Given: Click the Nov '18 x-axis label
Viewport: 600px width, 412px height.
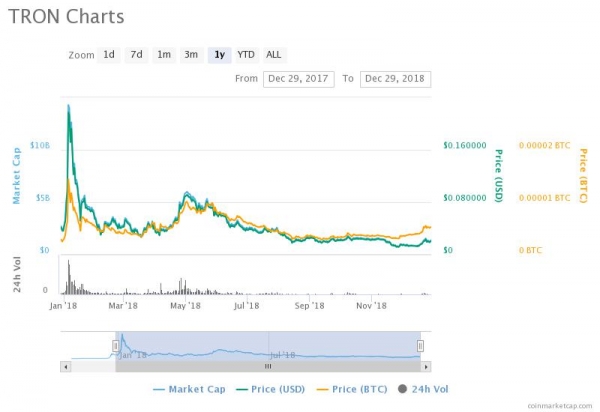Looking at the screenshot, I should 371,306.
